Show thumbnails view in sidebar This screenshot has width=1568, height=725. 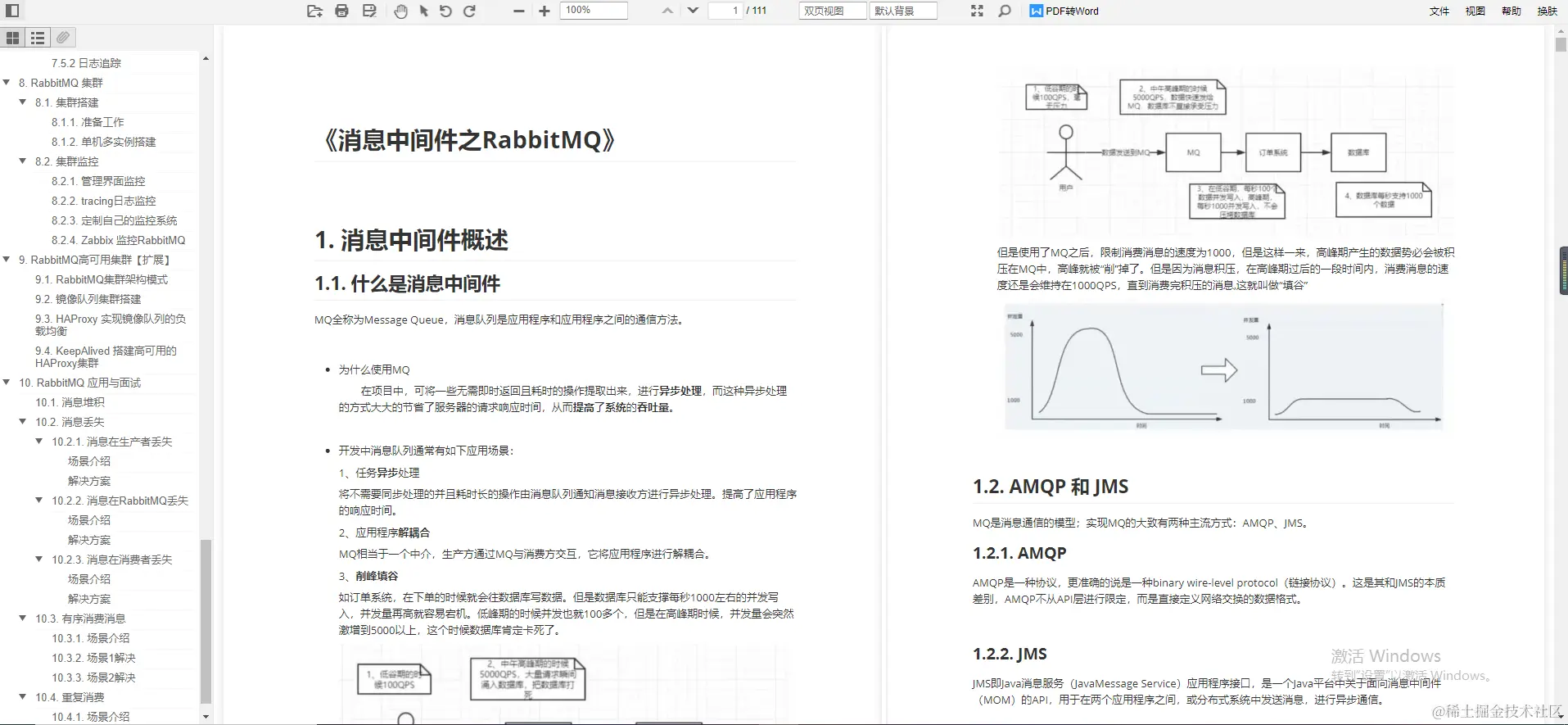(12, 38)
